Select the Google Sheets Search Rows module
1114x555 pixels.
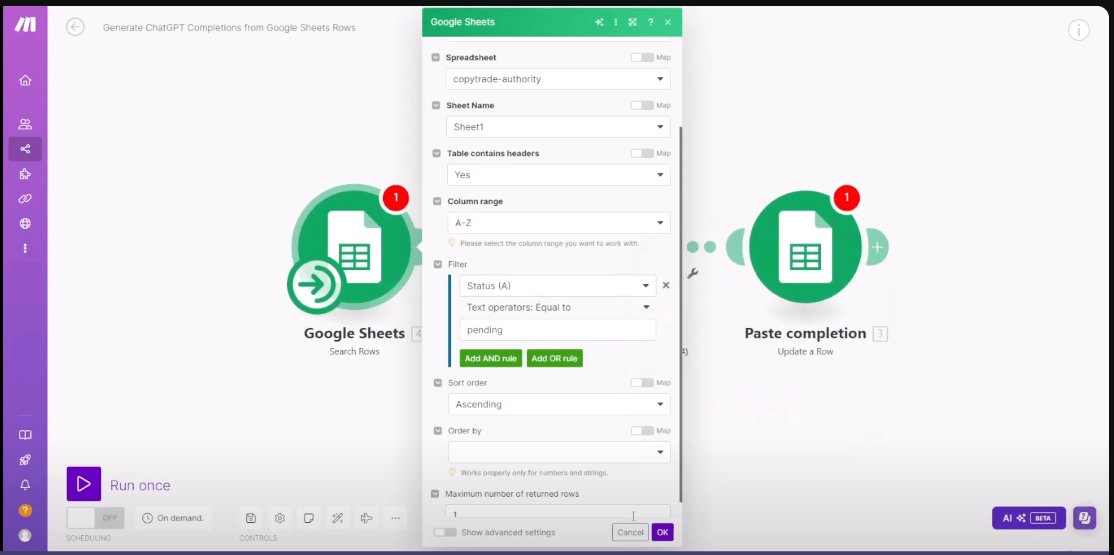pyautogui.click(x=353, y=246)
